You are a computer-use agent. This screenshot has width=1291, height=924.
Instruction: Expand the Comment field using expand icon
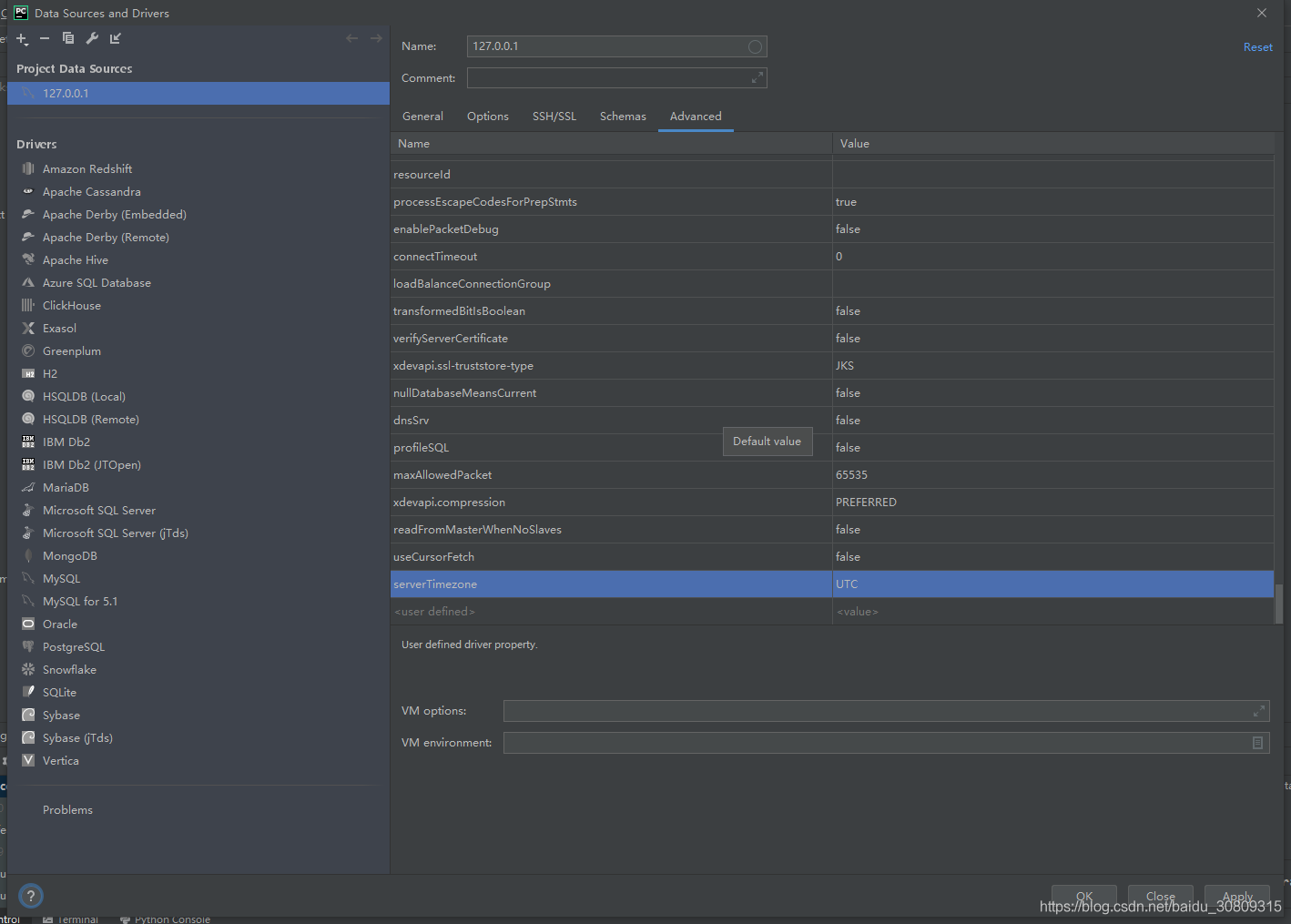click(x=757, y=78)
